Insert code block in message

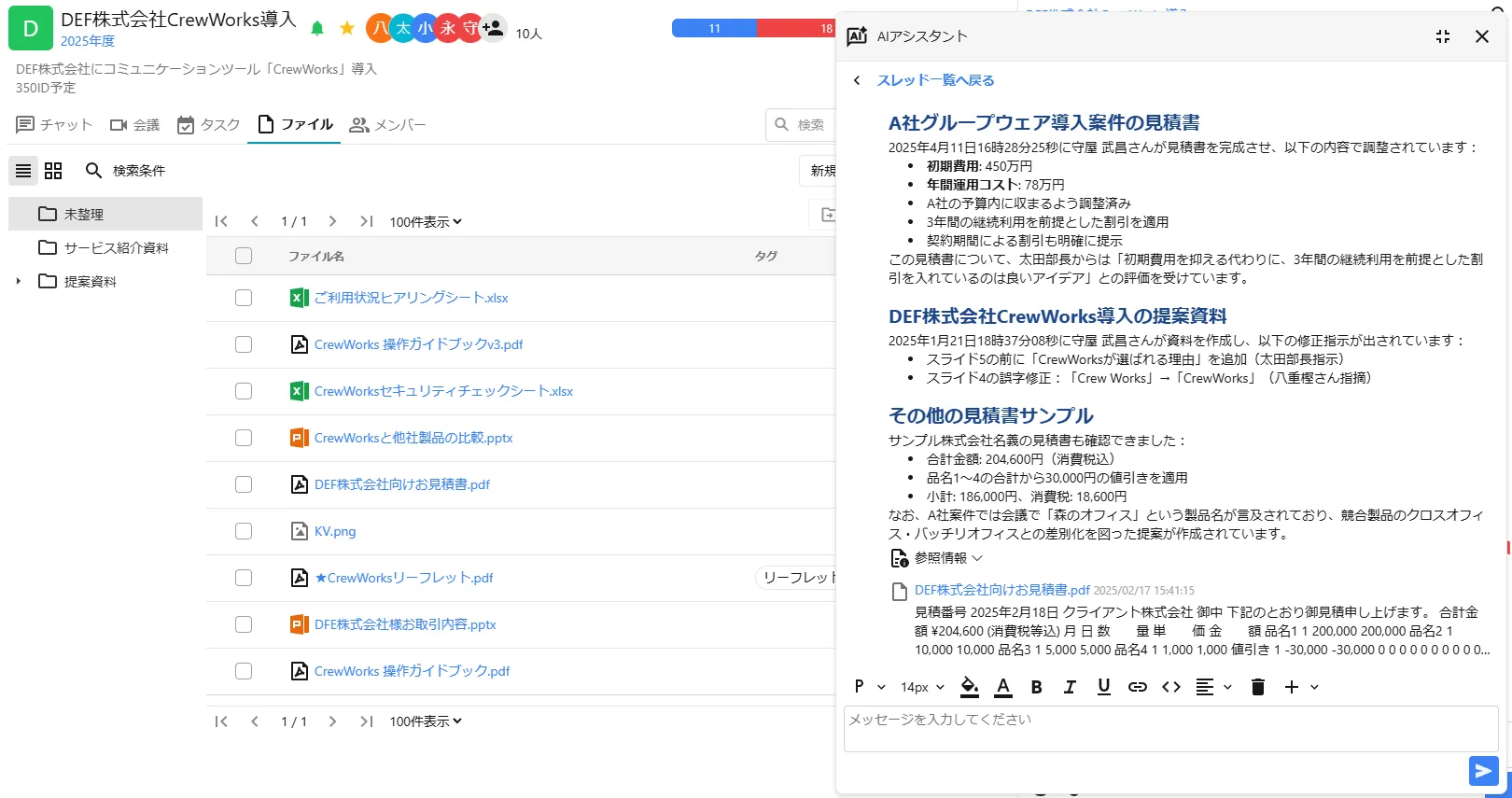tap(1170, 687)
